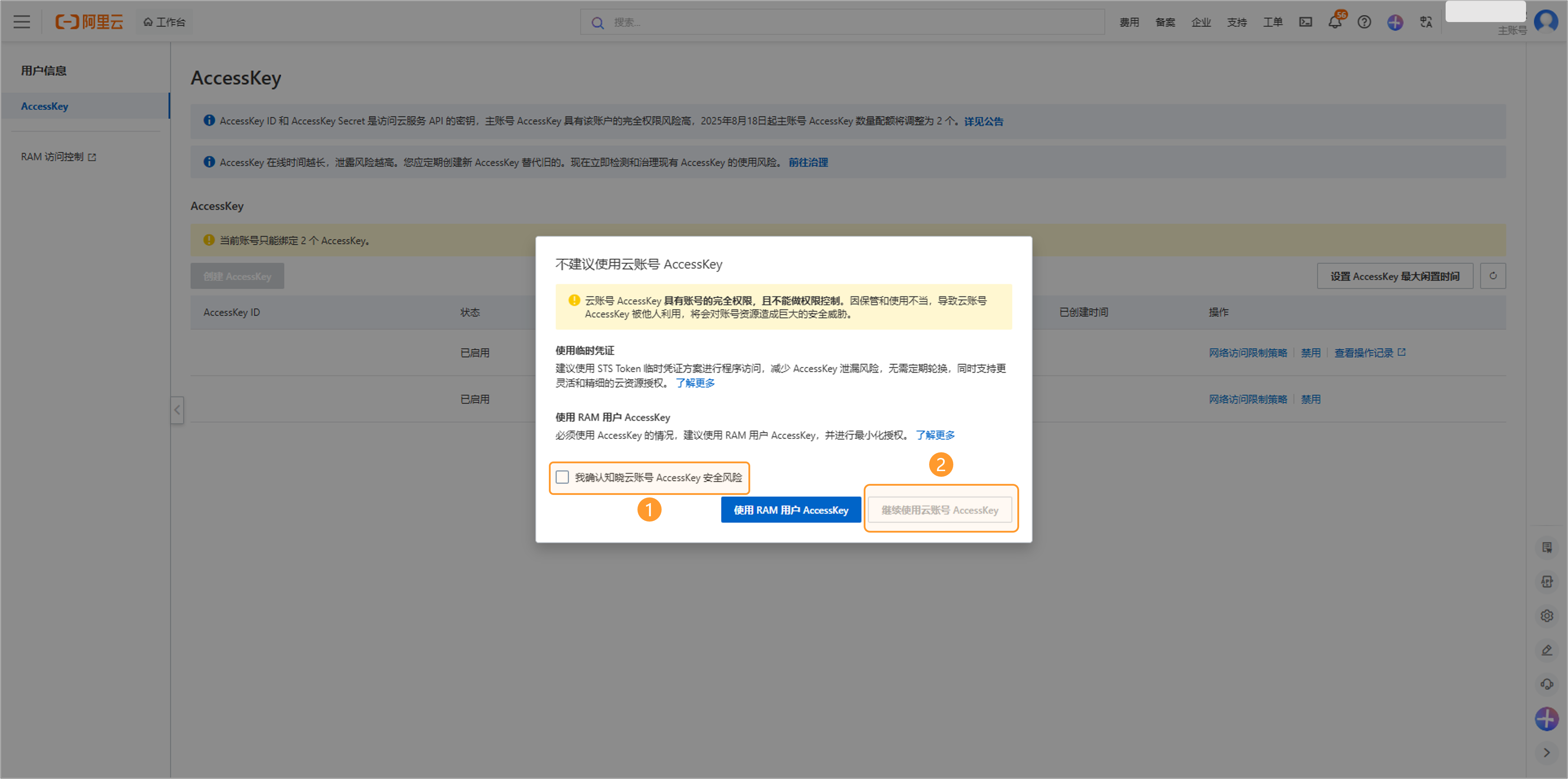Collapse the left user info panel
Screen dimensions: 1568x779
pos(176,411)
